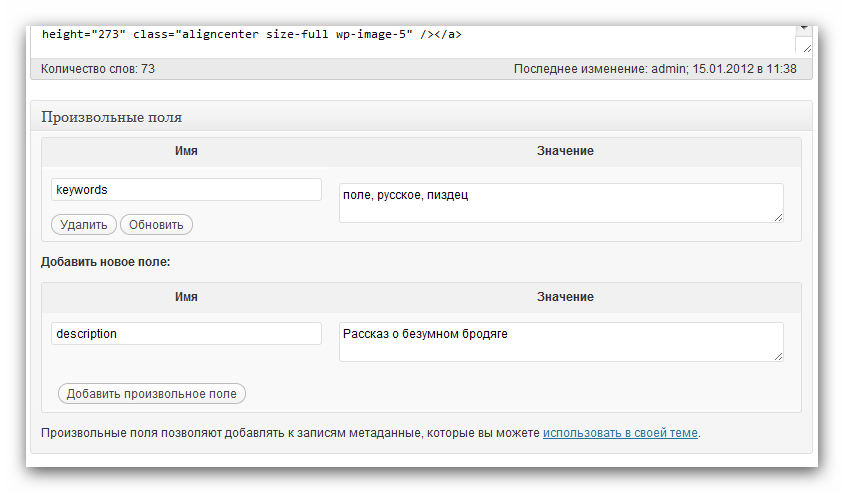This screenshot has width=844, height=493.
Task: Click the Обновить button
Action: pyautogui.click(x=156, y=224)
